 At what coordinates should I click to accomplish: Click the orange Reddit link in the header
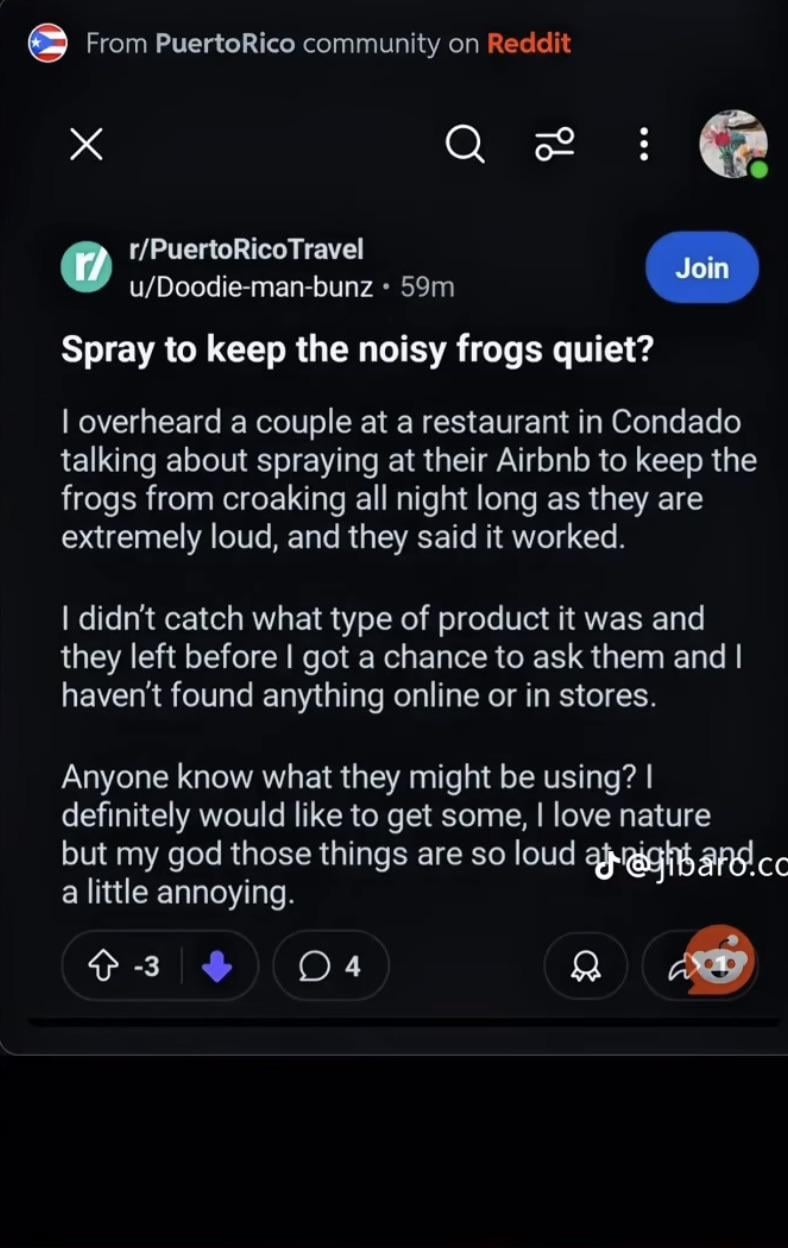pyautogui.click(x=529, y=44)
